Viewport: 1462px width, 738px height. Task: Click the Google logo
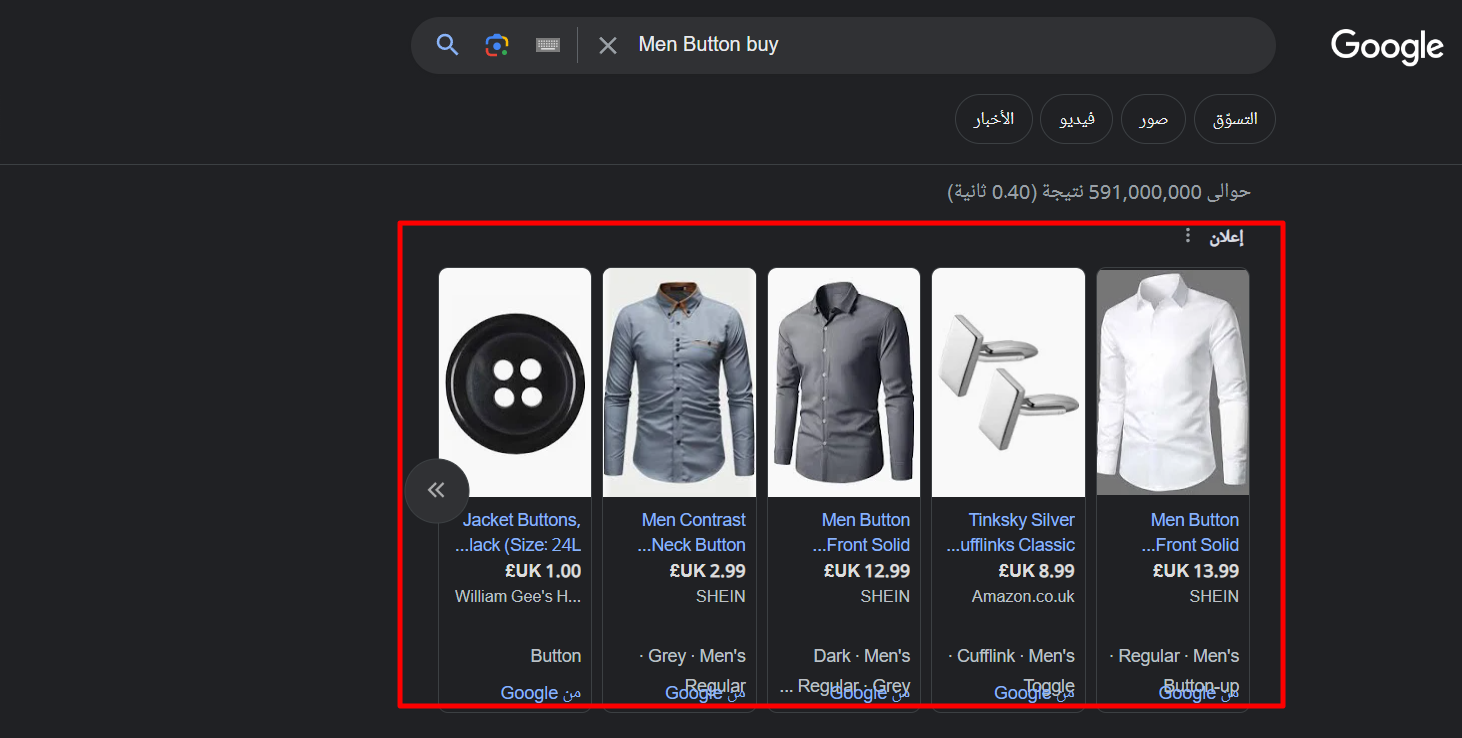1387,47
